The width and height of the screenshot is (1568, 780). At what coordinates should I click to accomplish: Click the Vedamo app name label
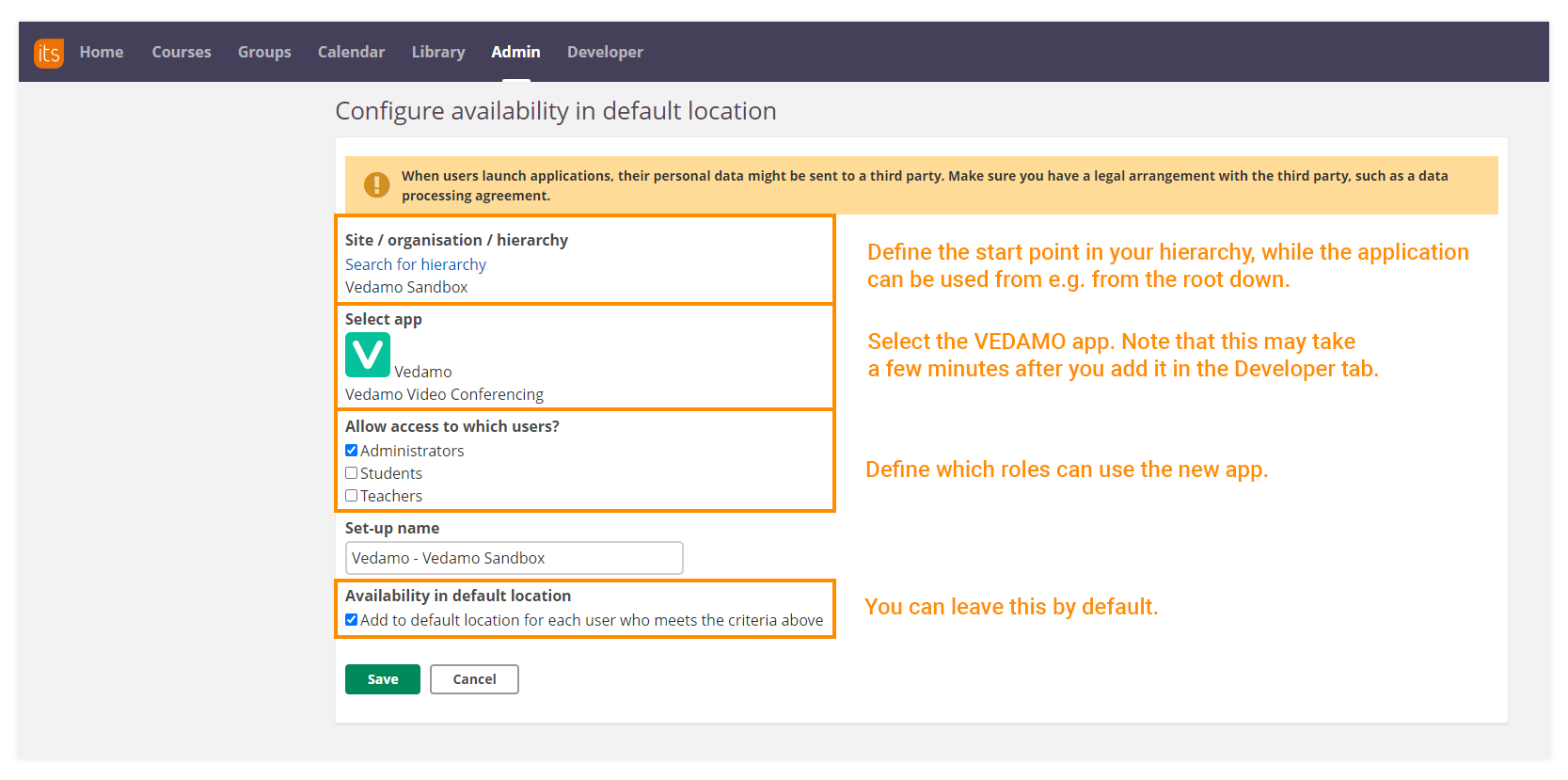(423, 372)
